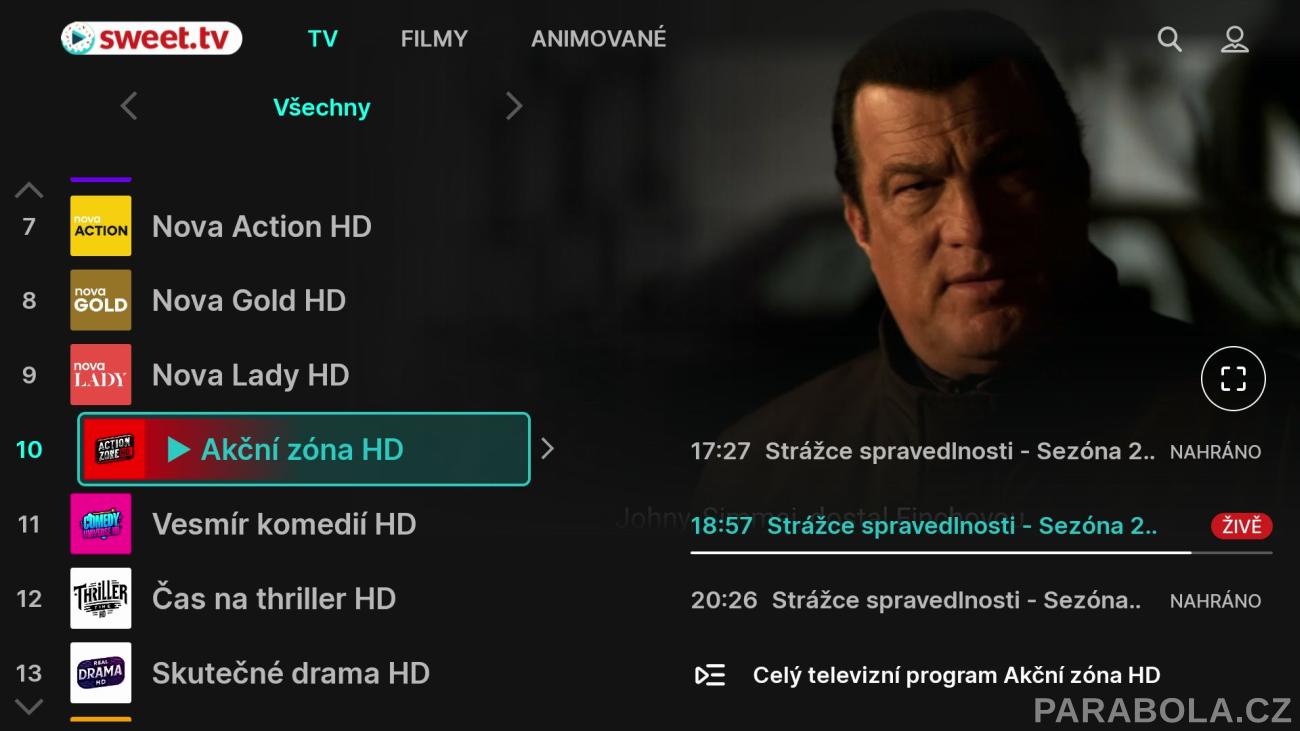
Task: Click the sweet.tv logo
Action: (x=151, y=38)
